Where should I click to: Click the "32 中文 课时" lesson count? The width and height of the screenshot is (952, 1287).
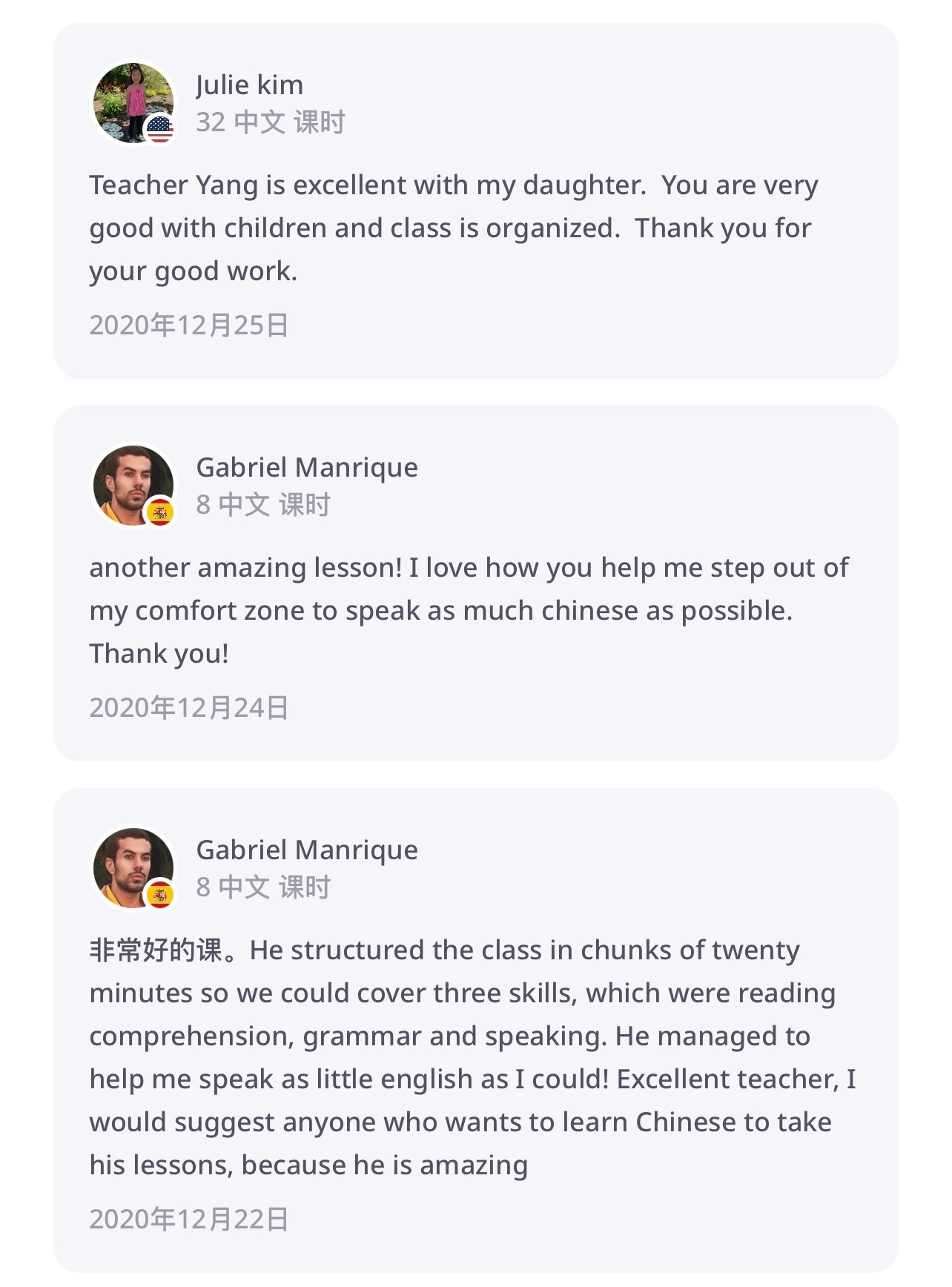[x=271, y=122]
